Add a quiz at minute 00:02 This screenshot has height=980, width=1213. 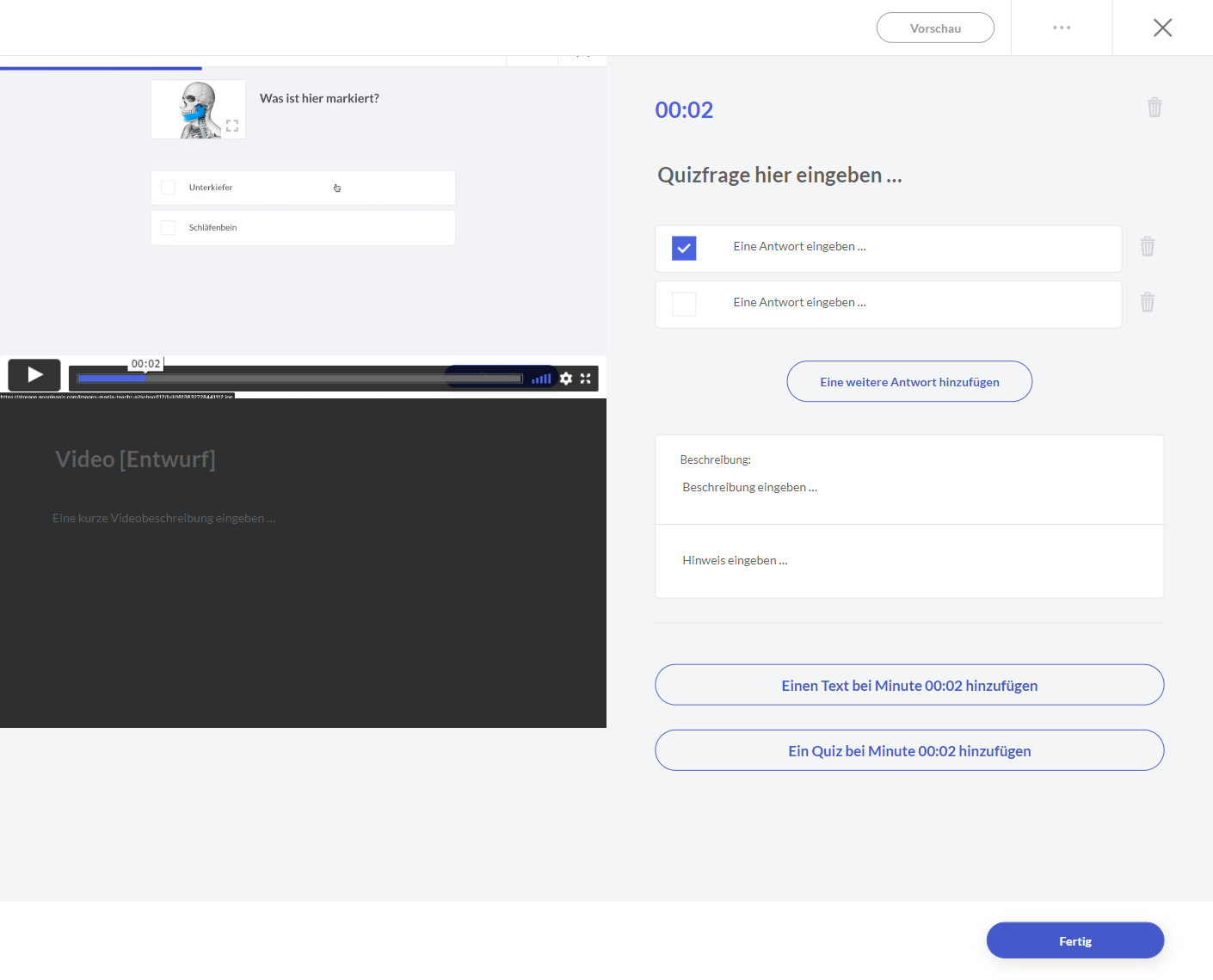tap(909, 750)
